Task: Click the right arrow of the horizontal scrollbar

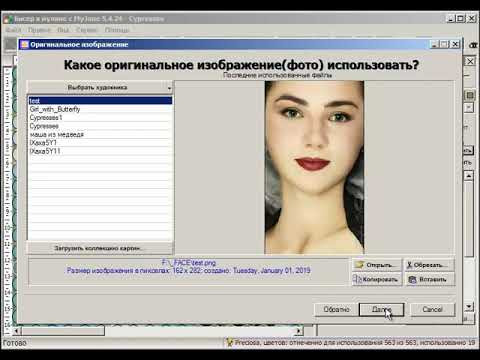Action: [x=299, y=331]
